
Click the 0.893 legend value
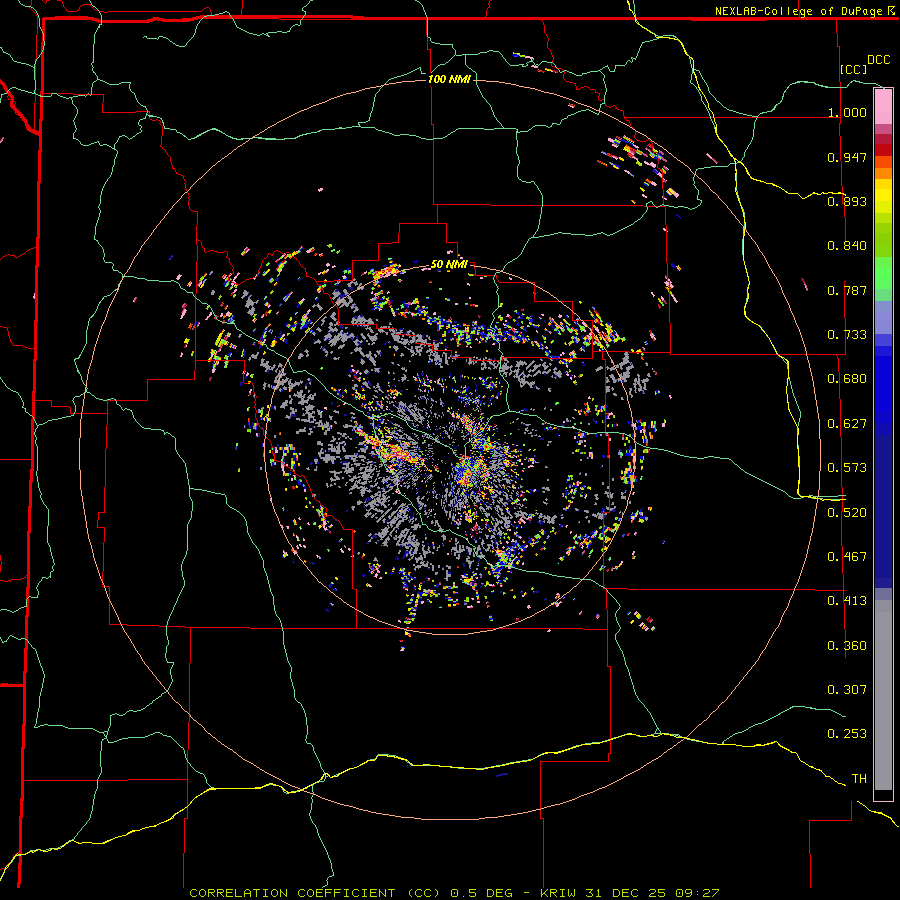(847, 201)
